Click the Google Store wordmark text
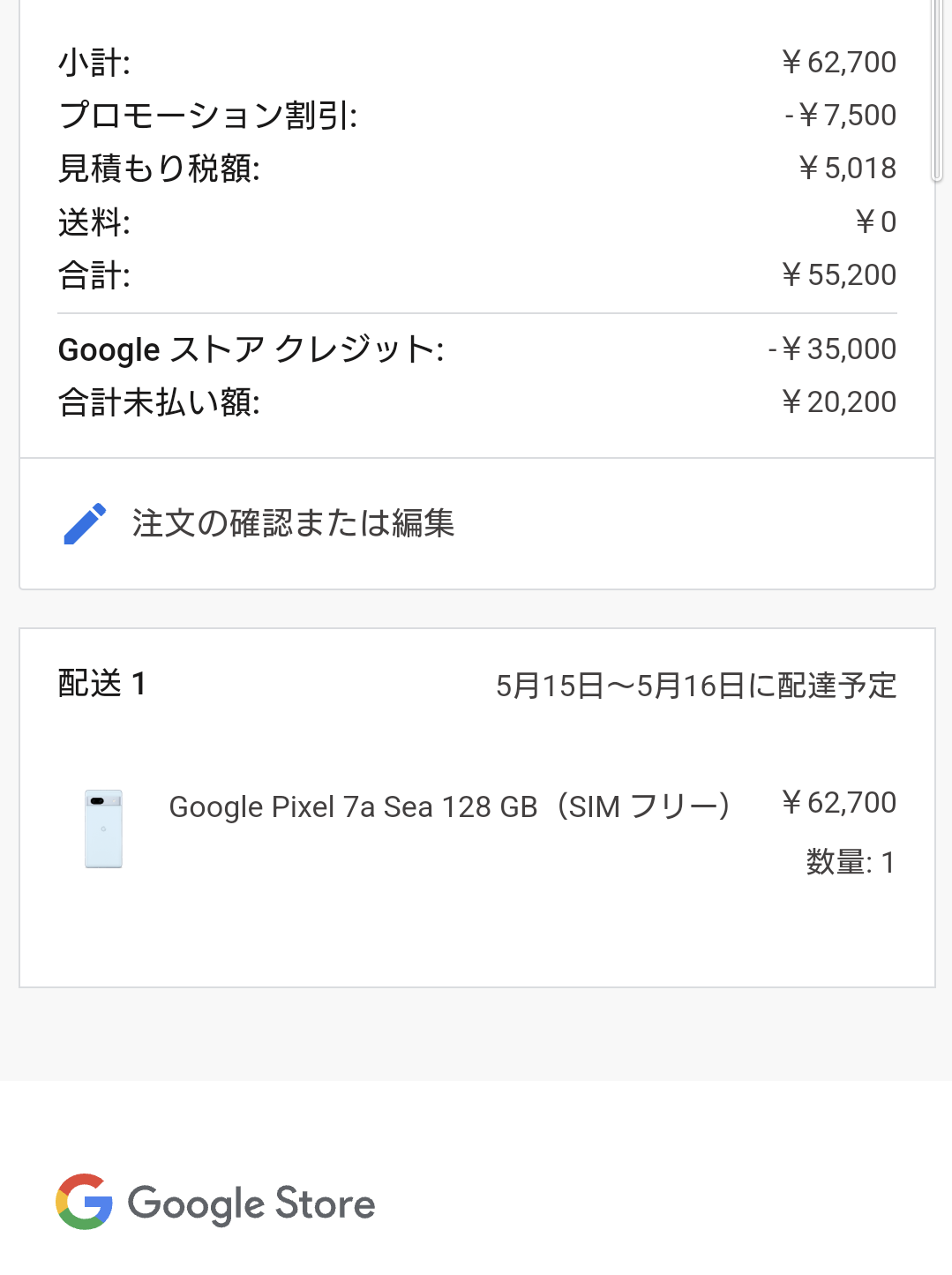 pos(252,1204)
